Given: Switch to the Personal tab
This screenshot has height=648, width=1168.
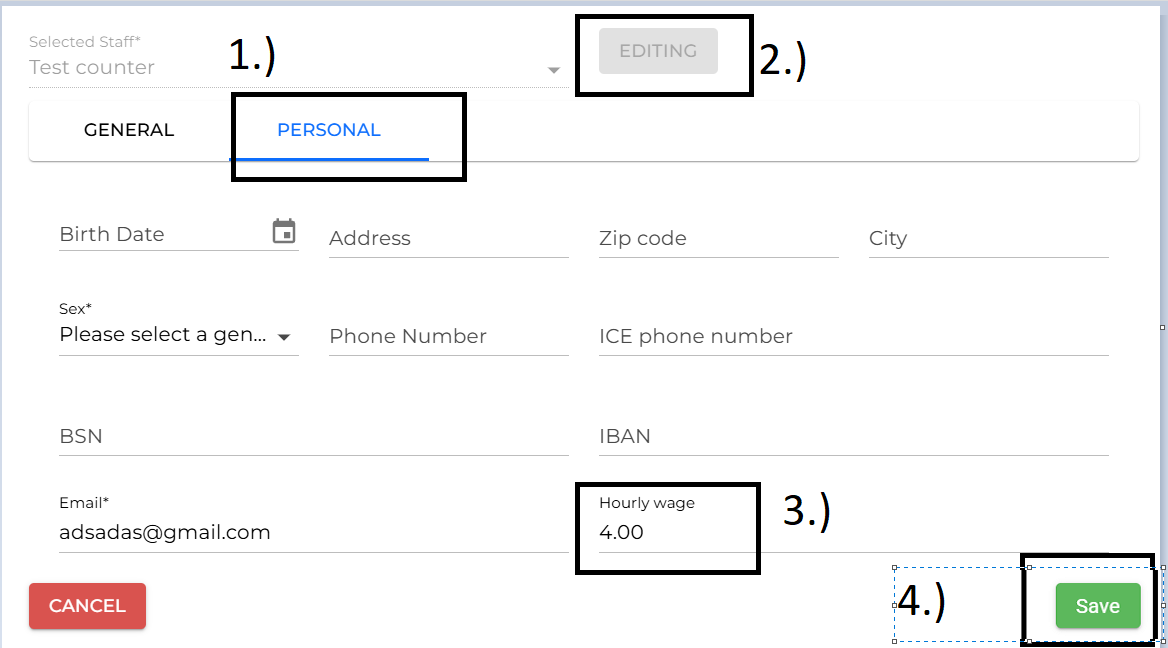Looking at the screenshot, I should (x=329, y=130).
